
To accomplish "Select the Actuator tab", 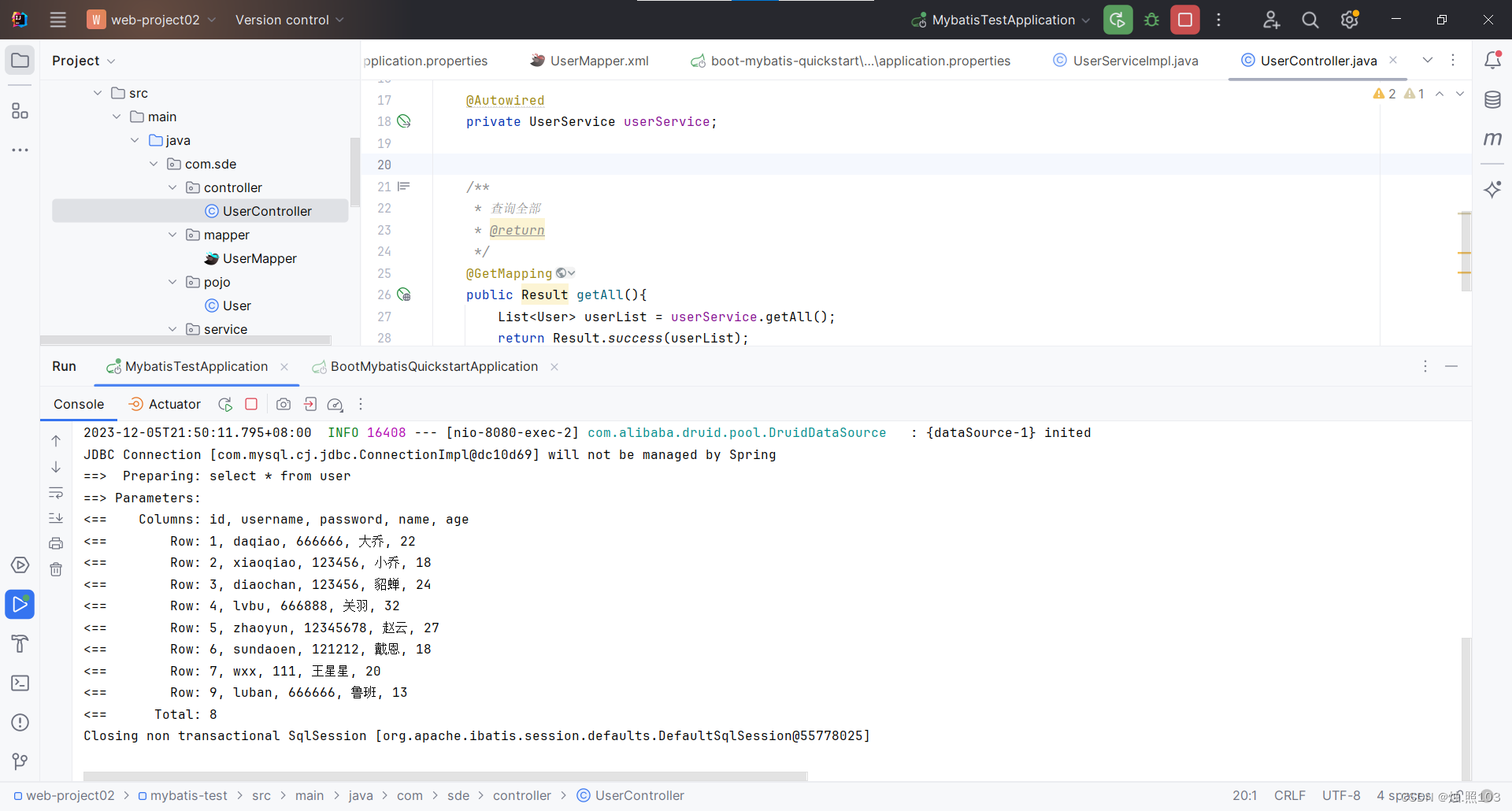I will [x=165, y=404].
